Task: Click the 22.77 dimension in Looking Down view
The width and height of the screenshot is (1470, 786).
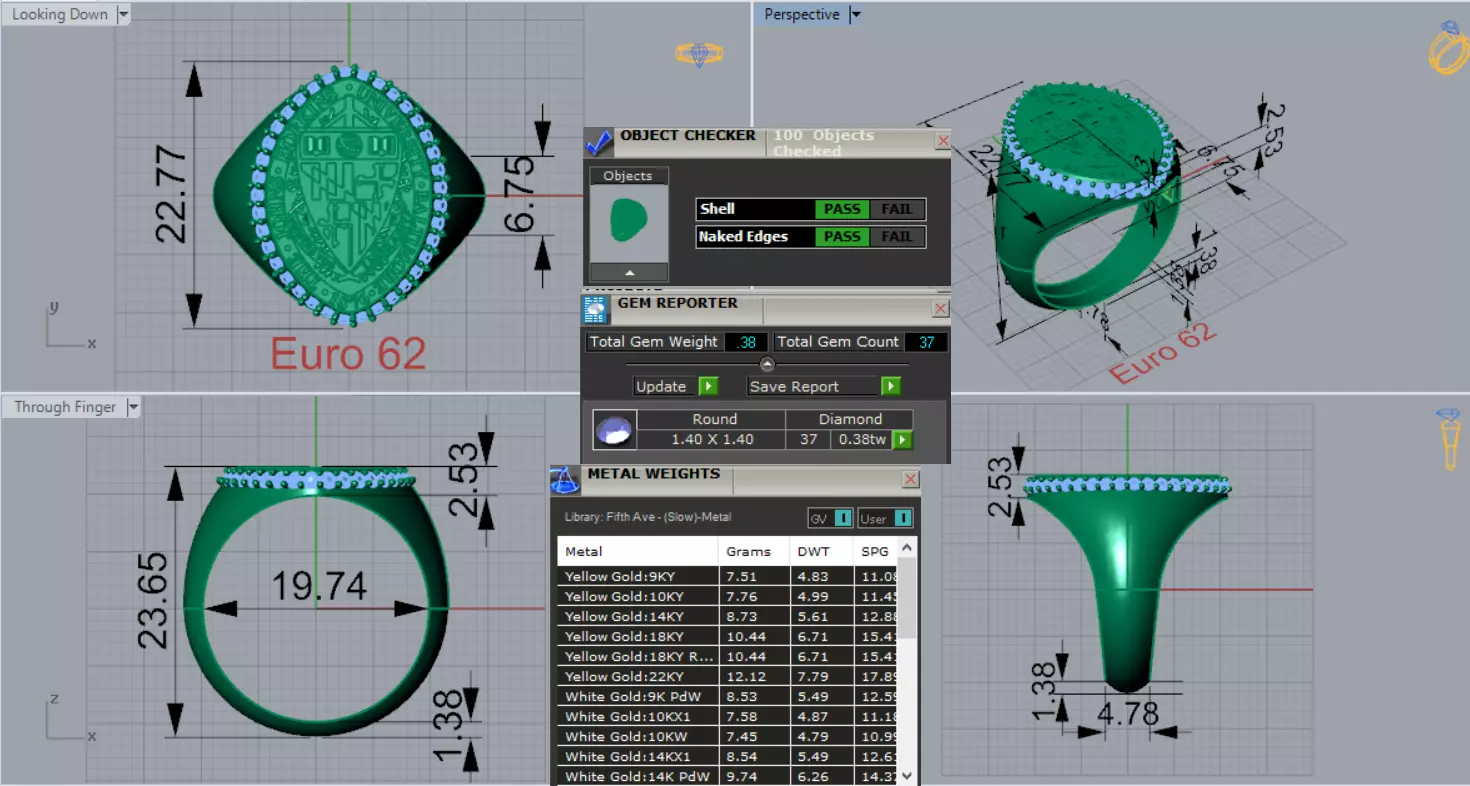Action: pos(173,194)
